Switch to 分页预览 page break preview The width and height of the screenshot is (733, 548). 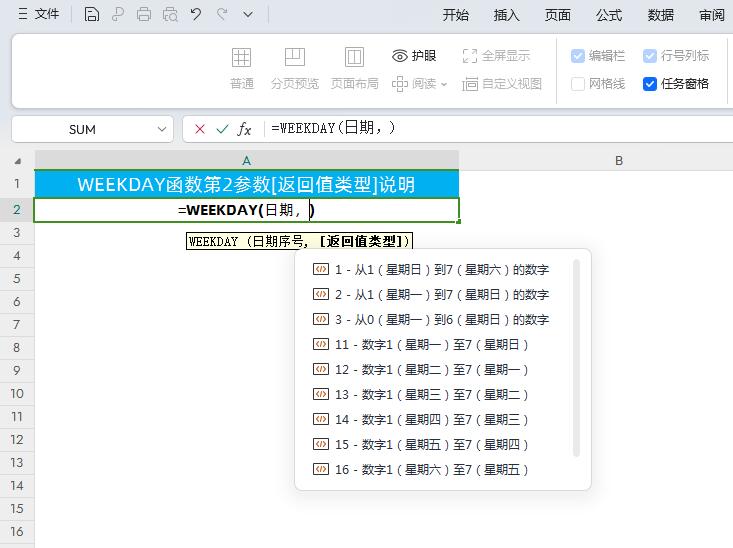tap(295, 68)
